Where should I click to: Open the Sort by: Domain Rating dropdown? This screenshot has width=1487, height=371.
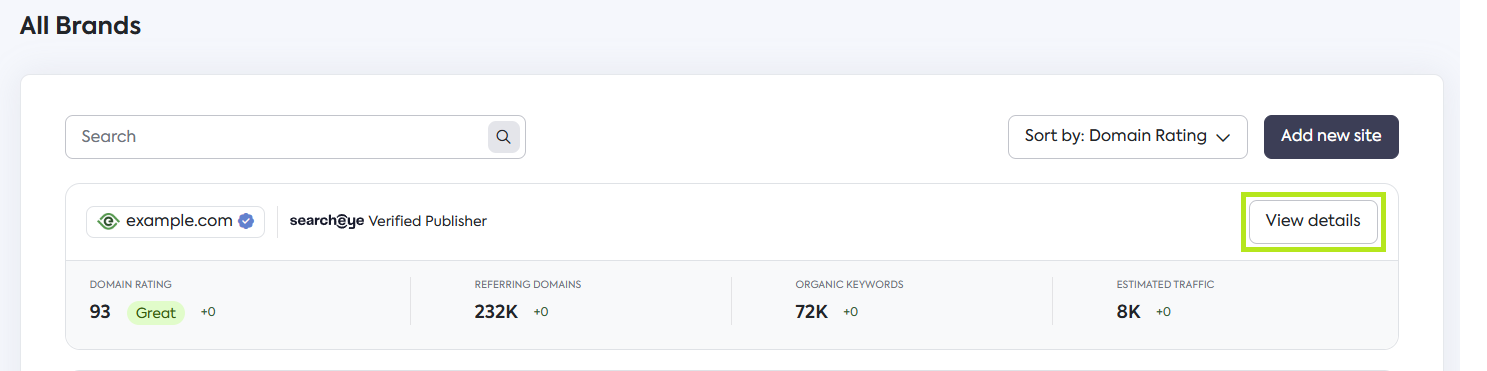pos(1127,137)
